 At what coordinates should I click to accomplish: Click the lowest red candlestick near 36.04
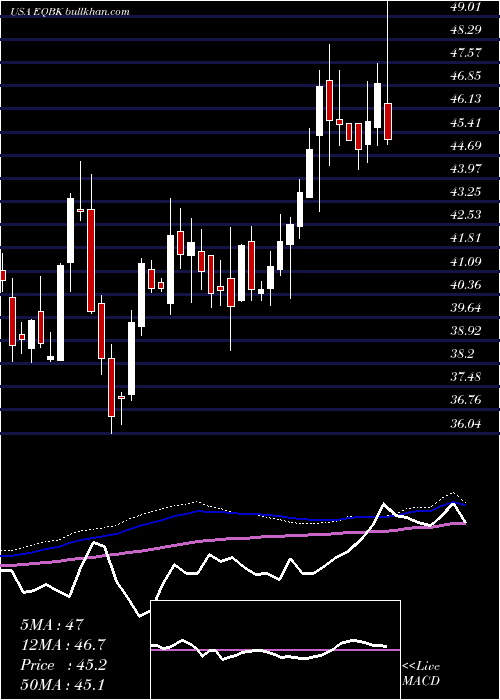click(x=111, y=387)
